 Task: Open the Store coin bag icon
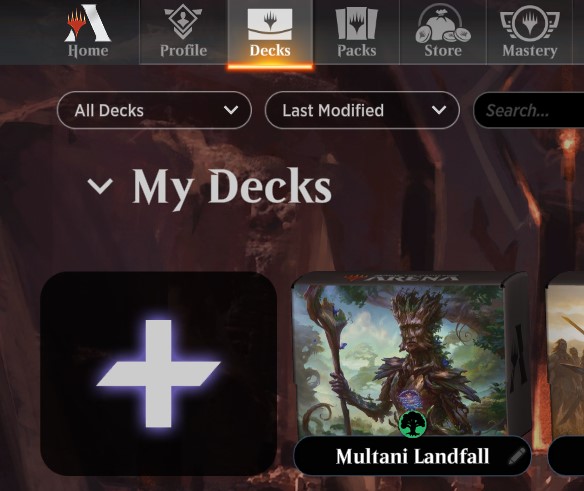coord(443,23)
